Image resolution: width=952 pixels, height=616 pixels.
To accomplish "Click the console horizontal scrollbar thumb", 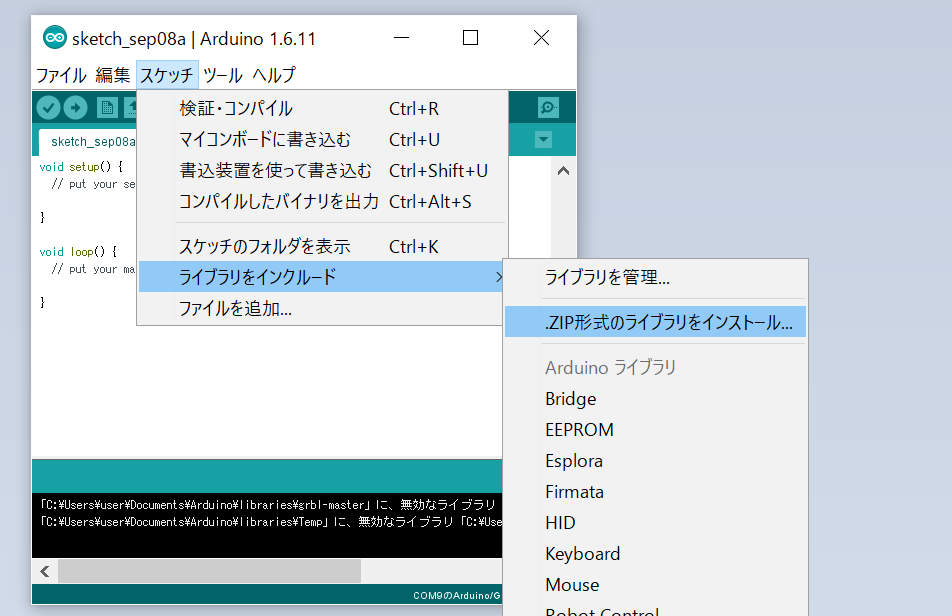I will (209, 571).
